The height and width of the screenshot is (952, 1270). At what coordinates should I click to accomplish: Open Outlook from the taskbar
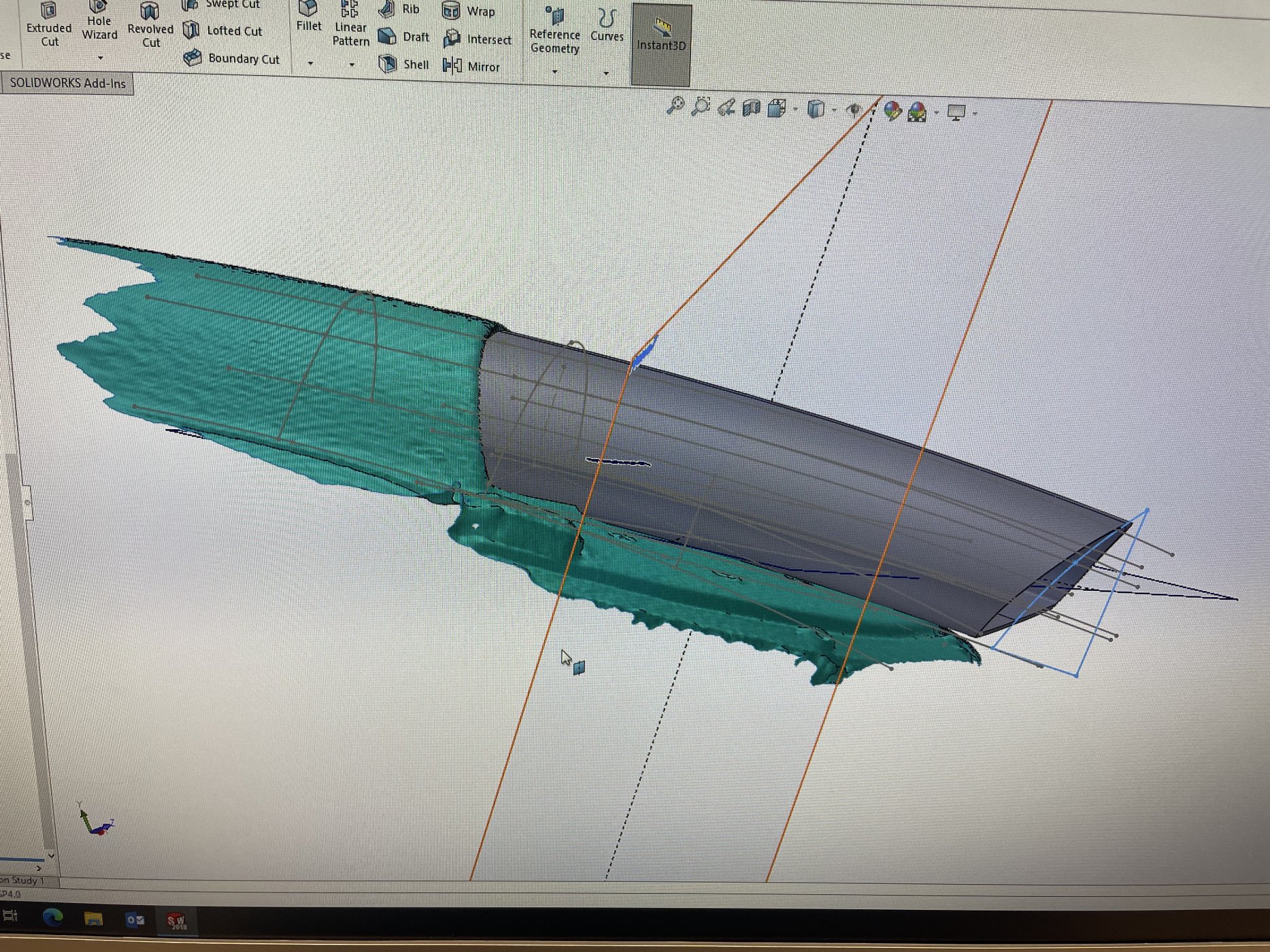(135, 920)
